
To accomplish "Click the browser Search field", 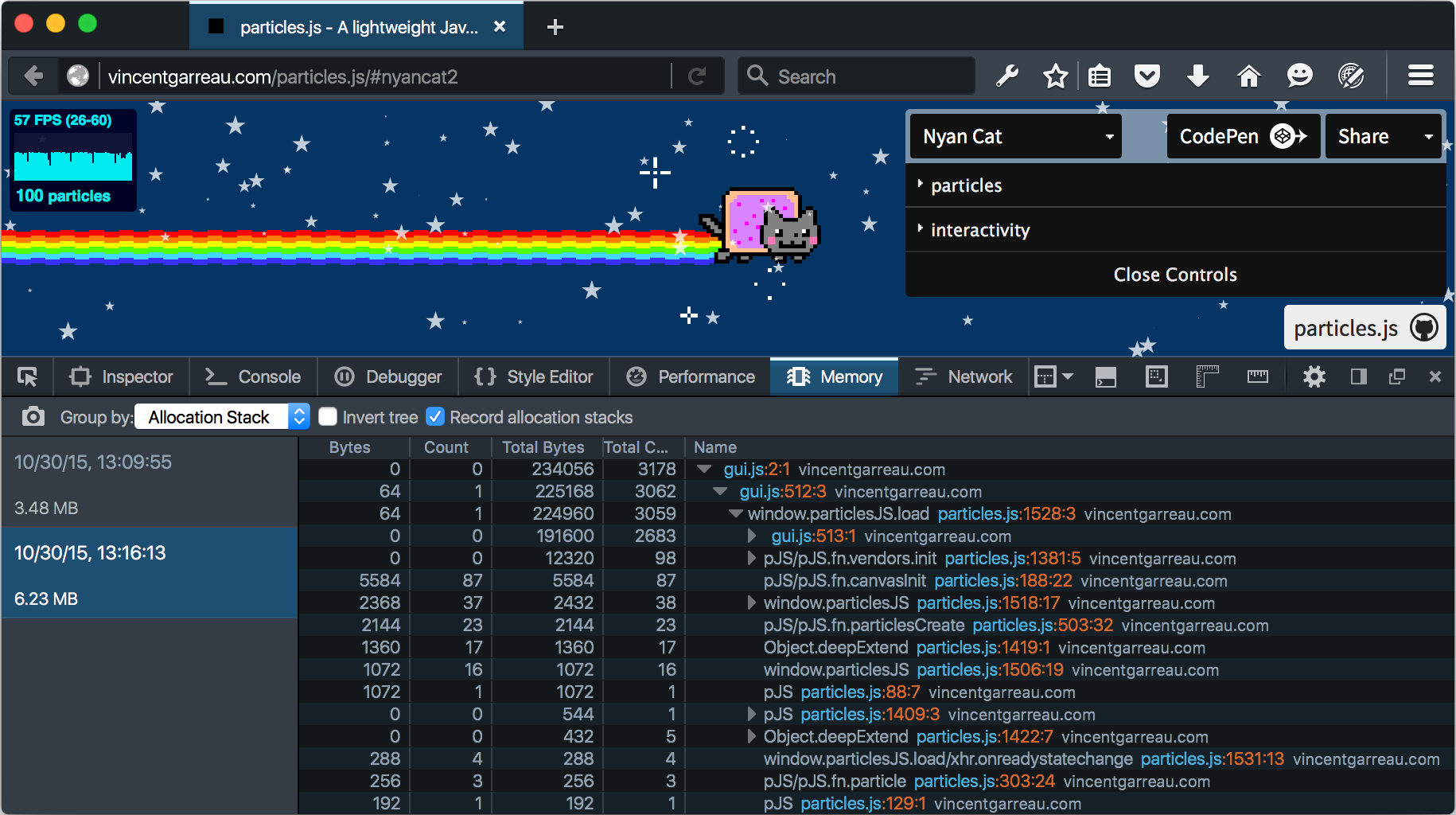I will 856,76.
